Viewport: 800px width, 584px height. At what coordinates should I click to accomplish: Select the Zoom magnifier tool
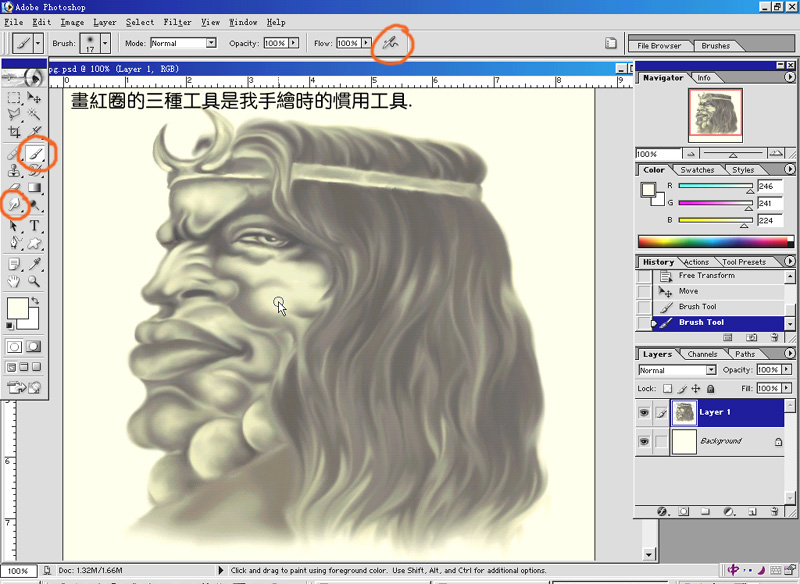pyautogui.click(x=34, y=281)
